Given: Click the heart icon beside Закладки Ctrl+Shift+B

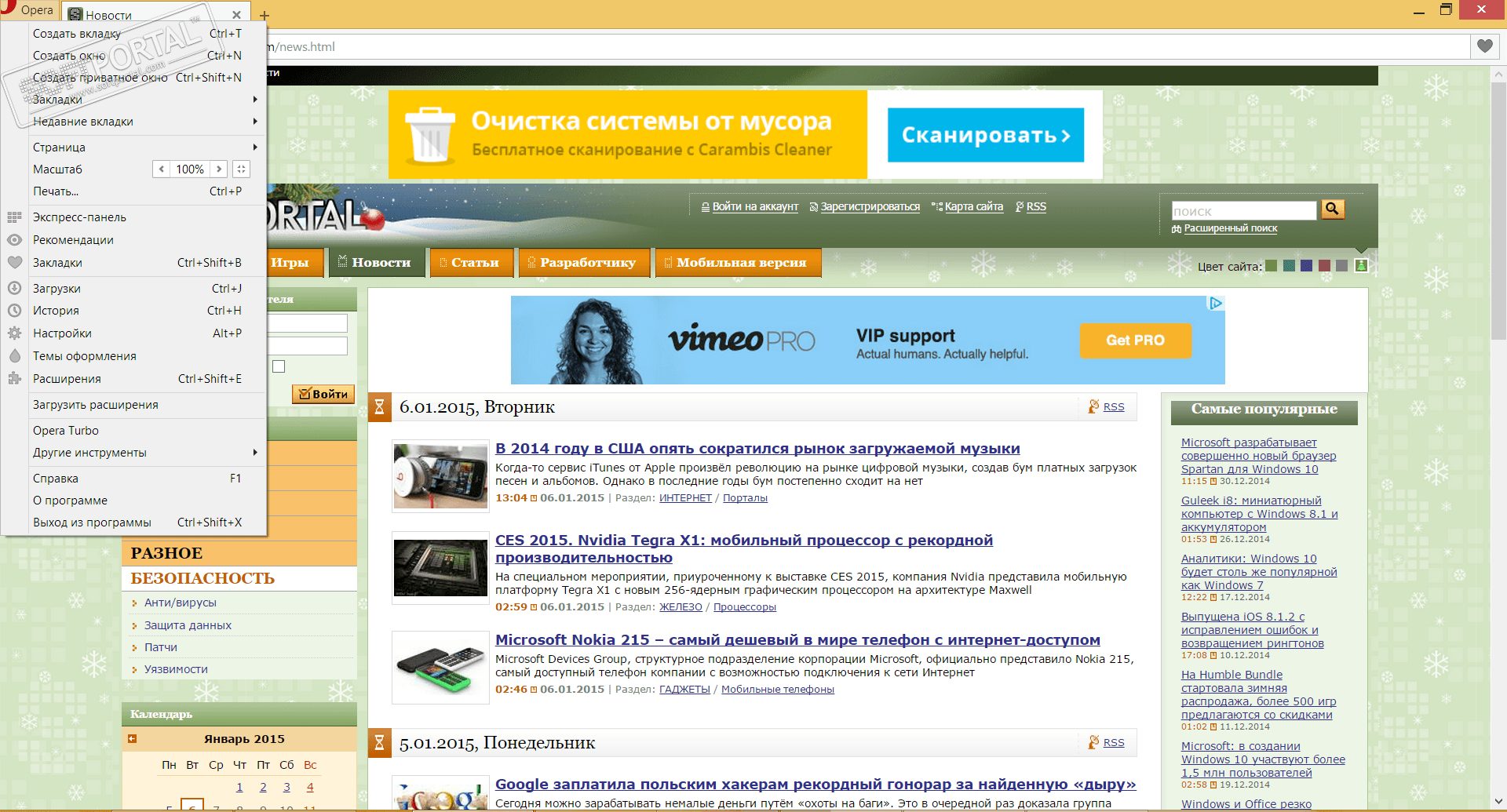Looking at the screenshot, I should tap(14, 263).
